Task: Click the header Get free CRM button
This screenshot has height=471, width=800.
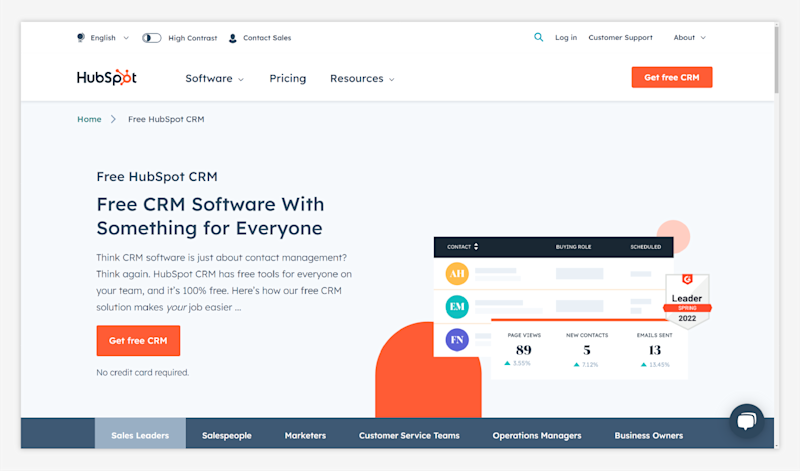Action: [x=672, y=78]
